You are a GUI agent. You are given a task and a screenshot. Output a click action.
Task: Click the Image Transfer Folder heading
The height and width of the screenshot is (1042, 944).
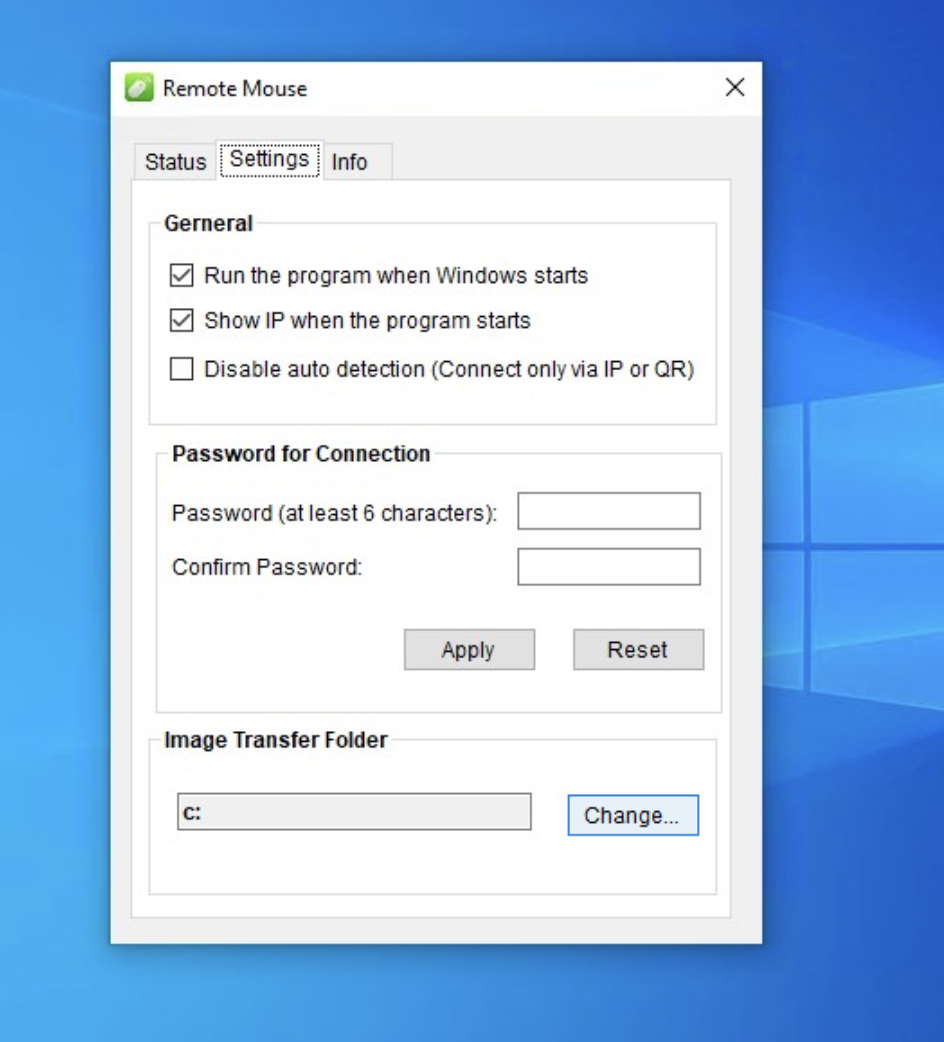276,740
